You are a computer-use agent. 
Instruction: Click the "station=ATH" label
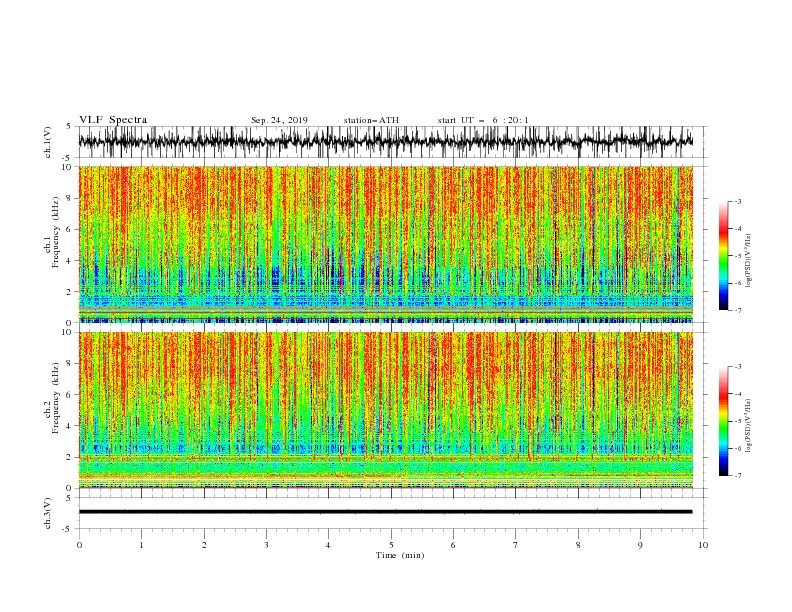[x=371, y=120]
